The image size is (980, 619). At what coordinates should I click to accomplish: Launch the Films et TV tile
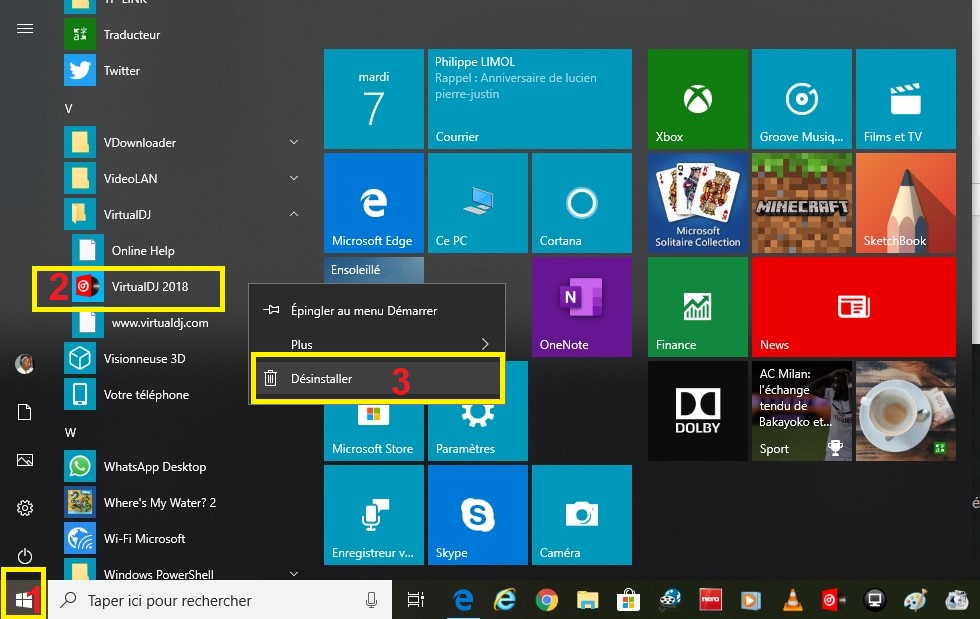point(906,99)
